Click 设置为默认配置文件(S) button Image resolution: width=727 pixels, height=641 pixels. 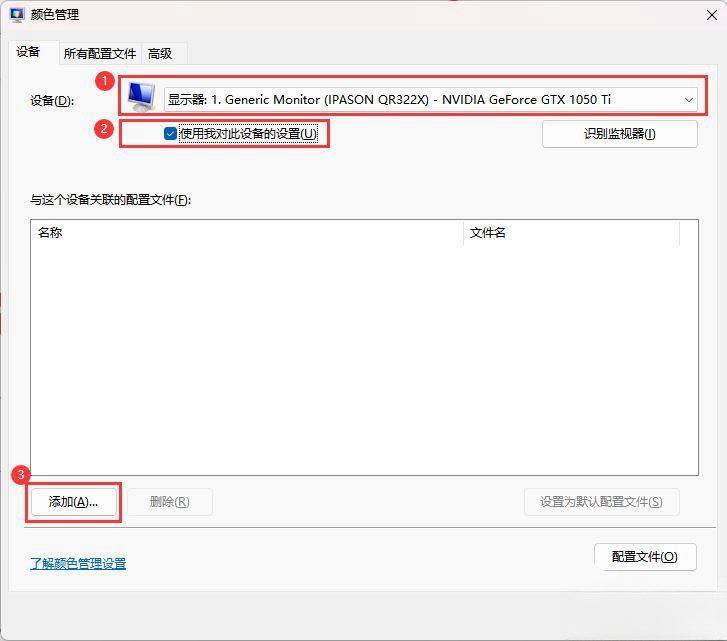(x=601, y=502)
